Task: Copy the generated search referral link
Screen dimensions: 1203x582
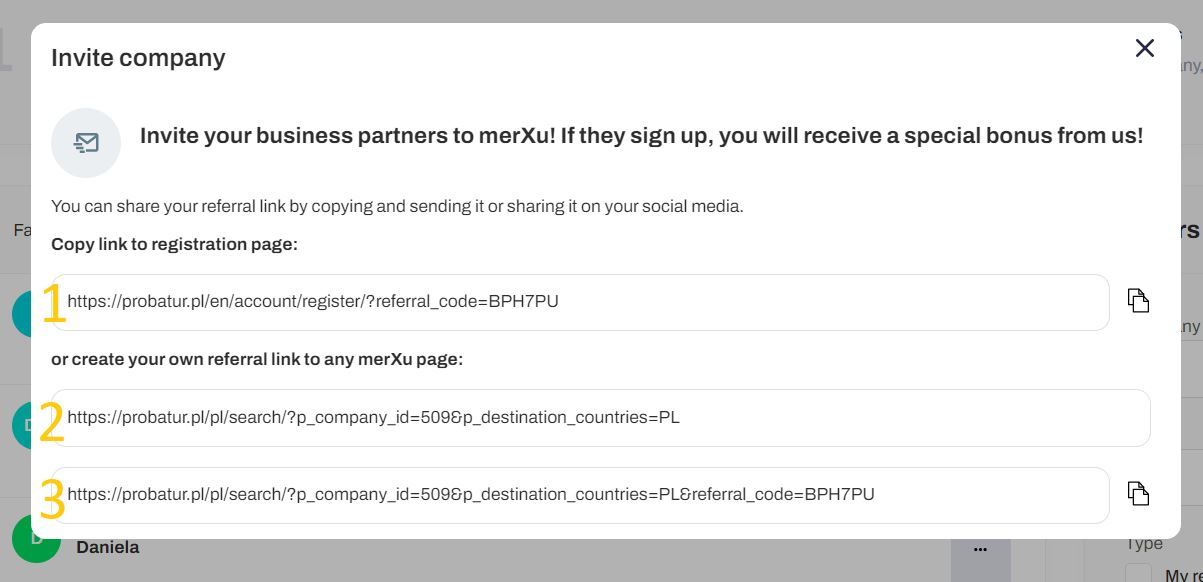Action: (1138, 494)
